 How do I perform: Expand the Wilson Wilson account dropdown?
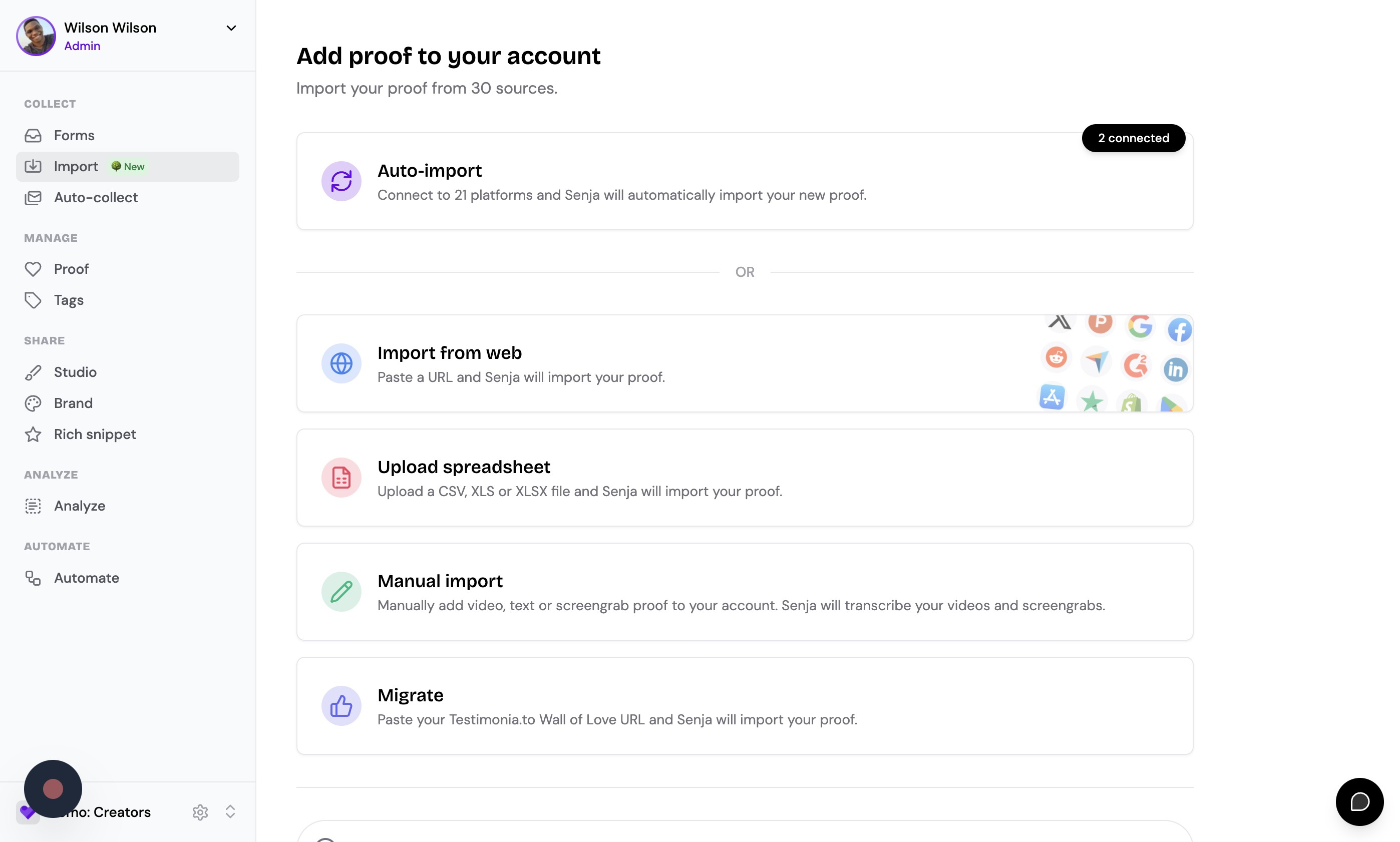tap(231, 28)
